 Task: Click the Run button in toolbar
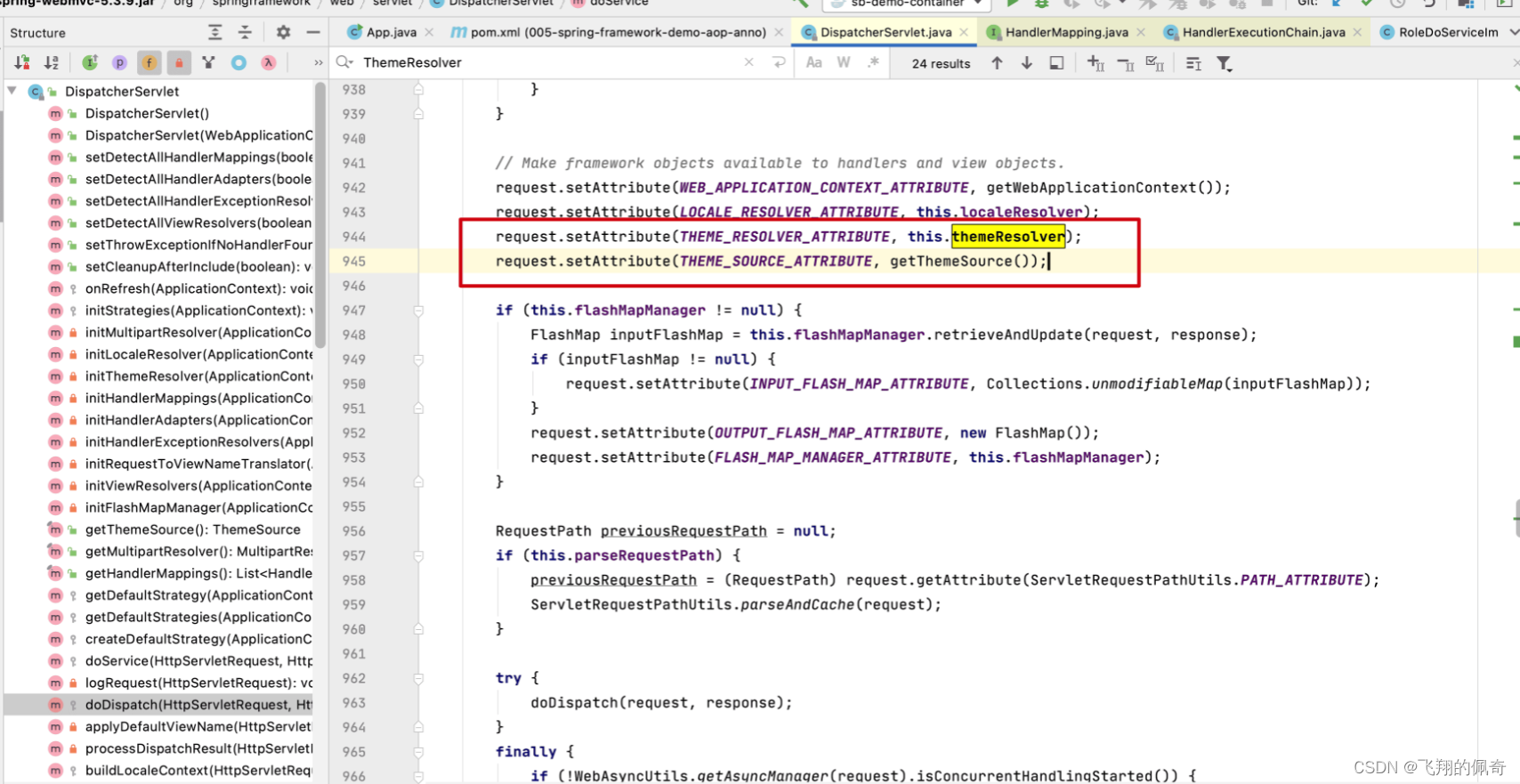pyautogui.click(x=1013, y=4)
